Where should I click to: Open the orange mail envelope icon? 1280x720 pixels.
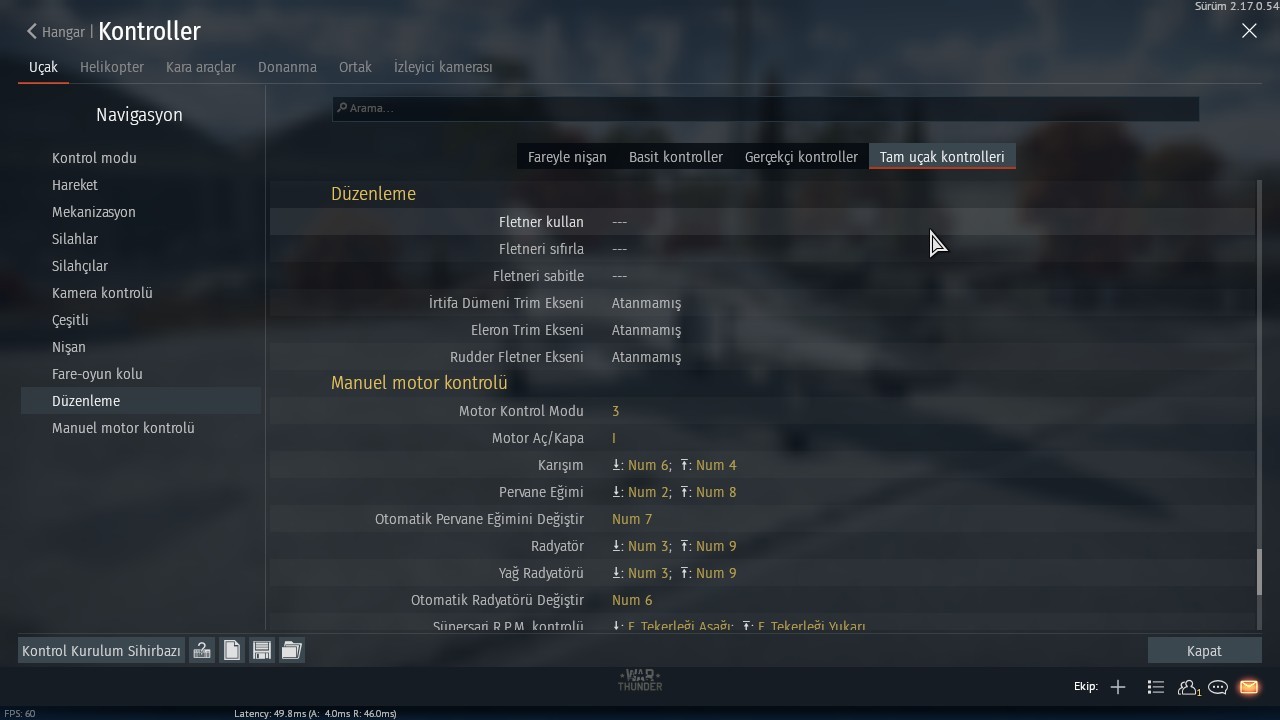click(1249, 687)
